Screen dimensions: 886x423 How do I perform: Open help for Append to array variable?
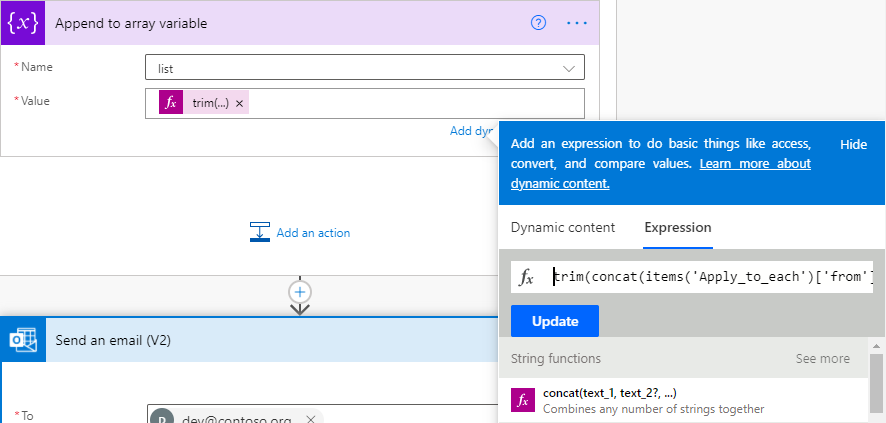(538, 23)
